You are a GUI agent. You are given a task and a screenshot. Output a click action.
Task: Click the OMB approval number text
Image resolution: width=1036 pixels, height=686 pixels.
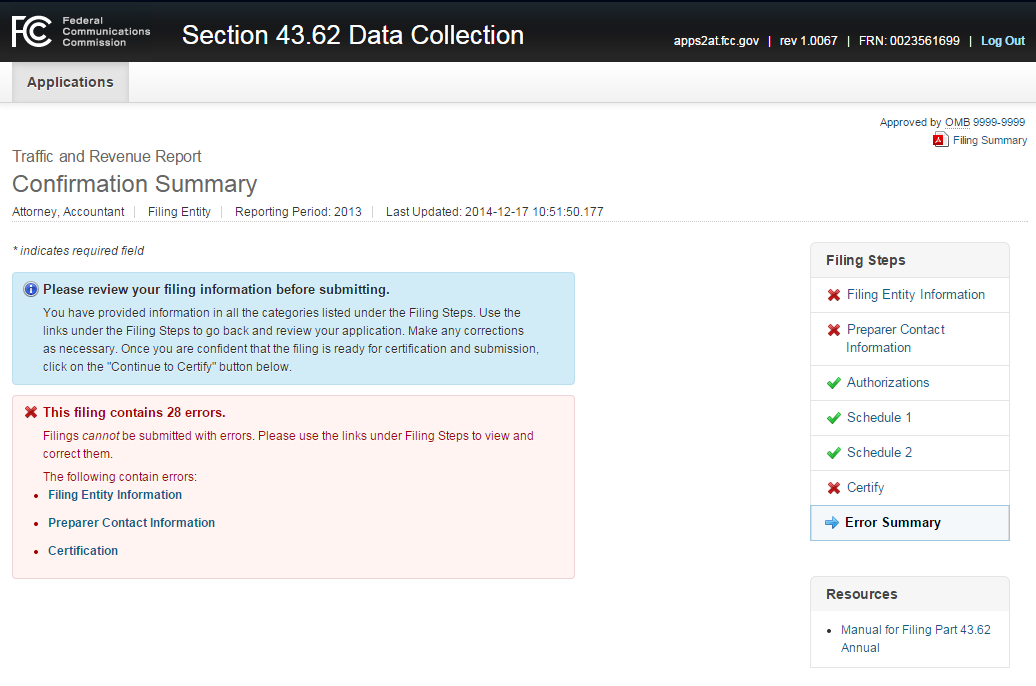[x=984, y=122]
